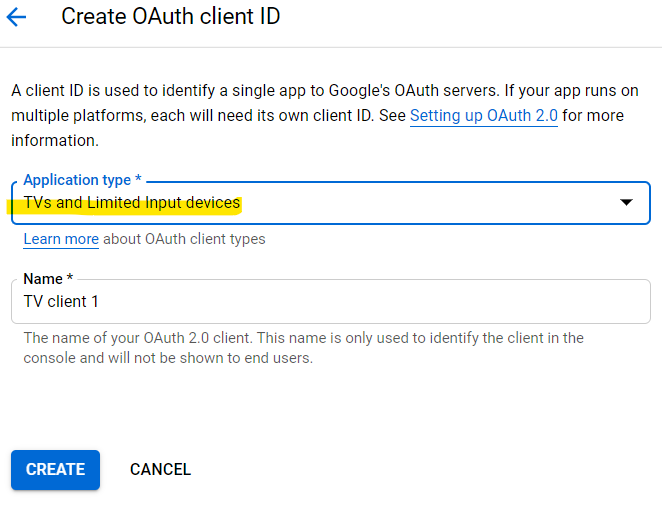The width and height of the screenshot is (662, 510).
Task: Click the Application type * label
Action: 82,180
